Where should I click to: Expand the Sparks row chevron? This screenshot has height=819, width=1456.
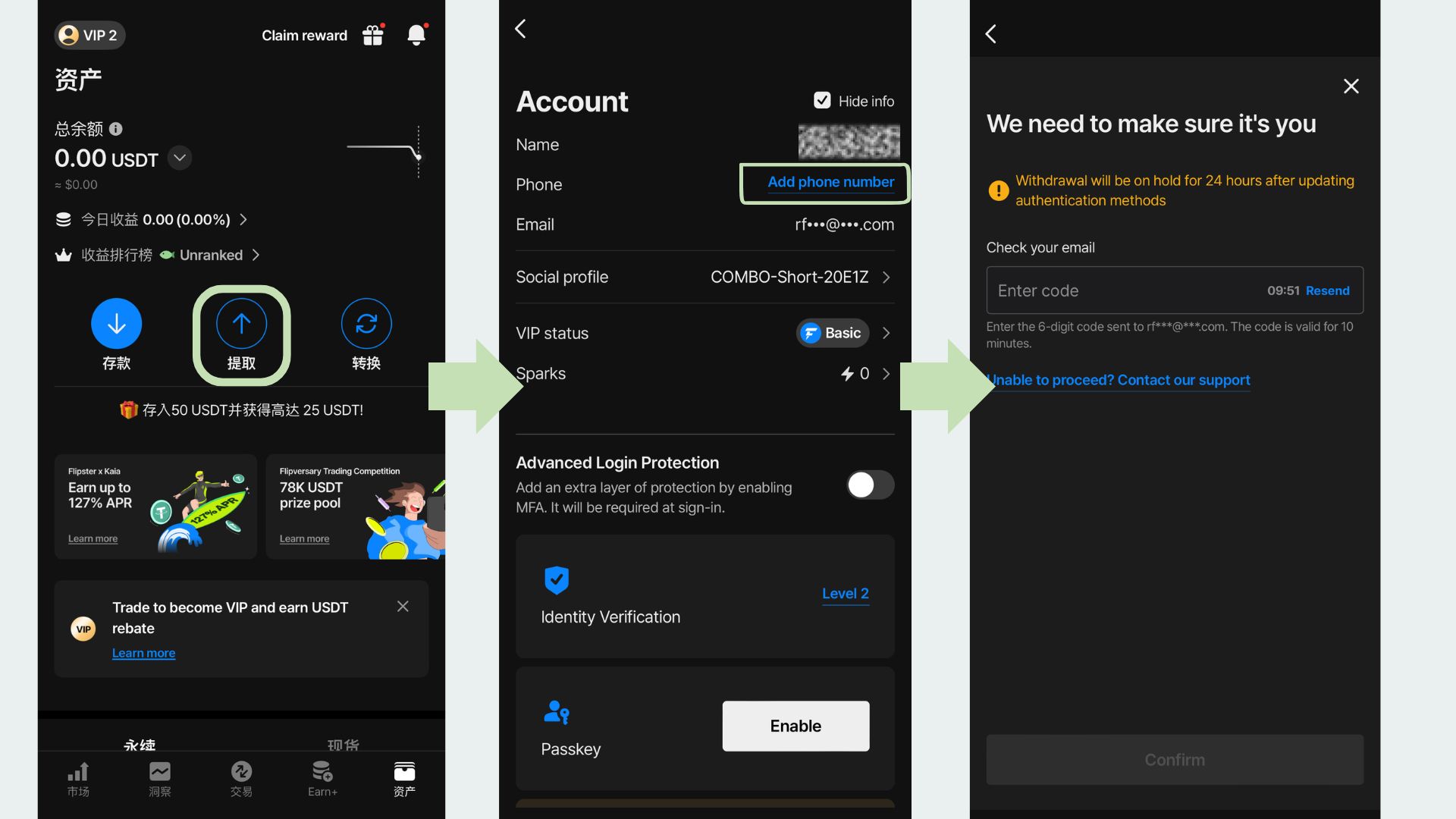coord(886,374)
